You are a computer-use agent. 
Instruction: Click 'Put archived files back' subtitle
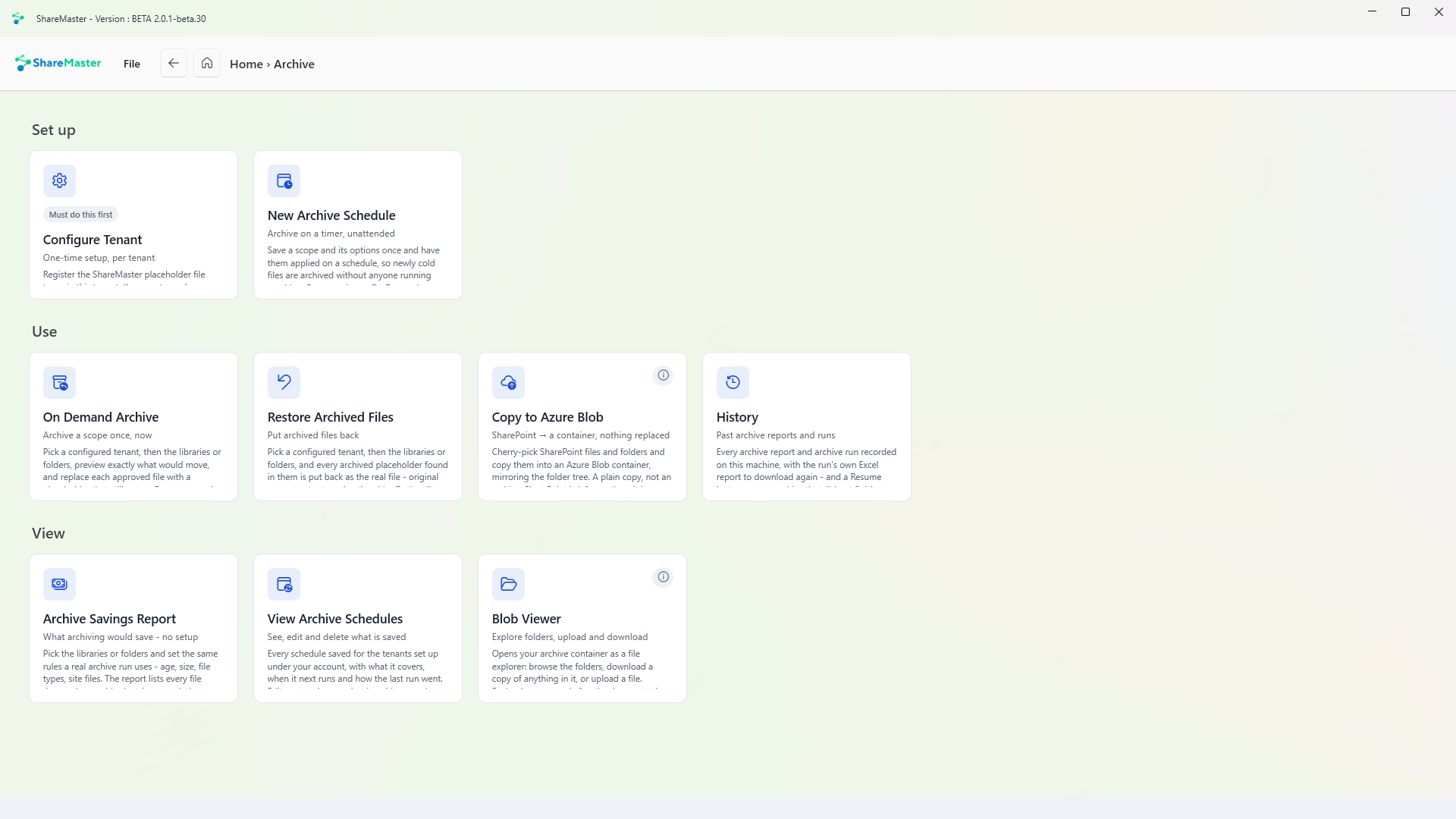[x=313, y=435]
